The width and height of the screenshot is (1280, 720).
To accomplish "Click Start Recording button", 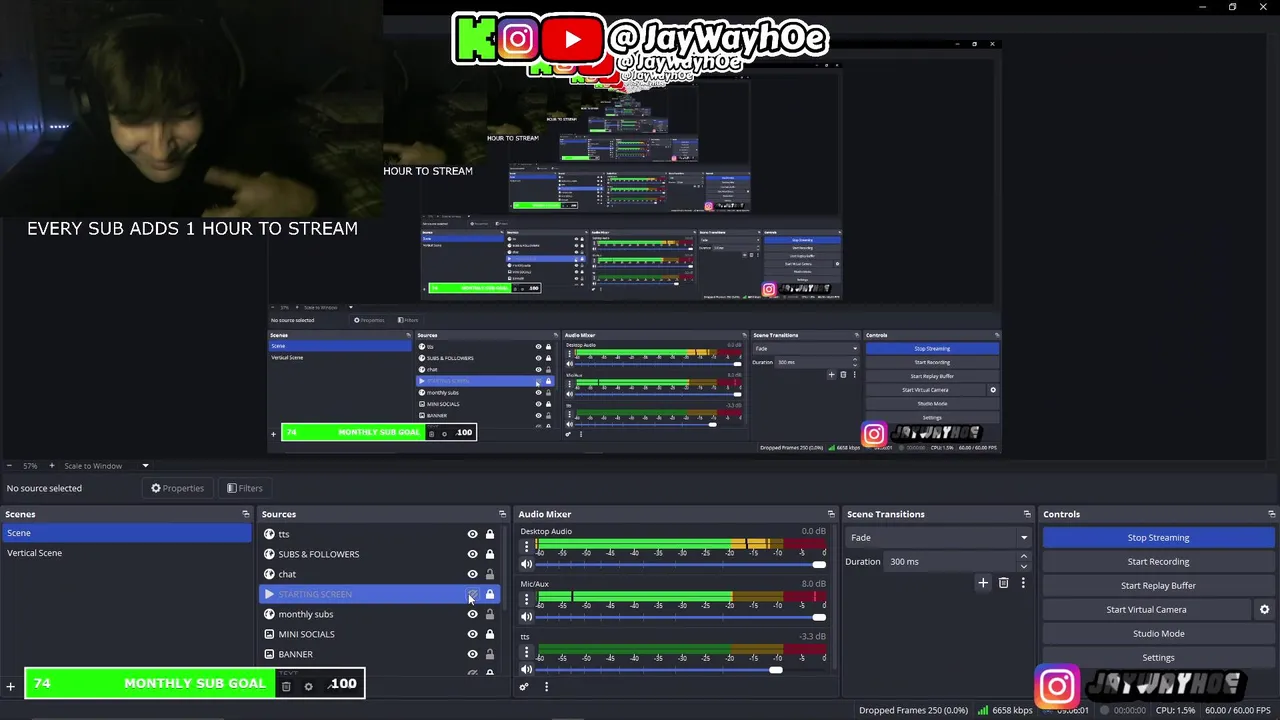I will (x=1158, y=562).
